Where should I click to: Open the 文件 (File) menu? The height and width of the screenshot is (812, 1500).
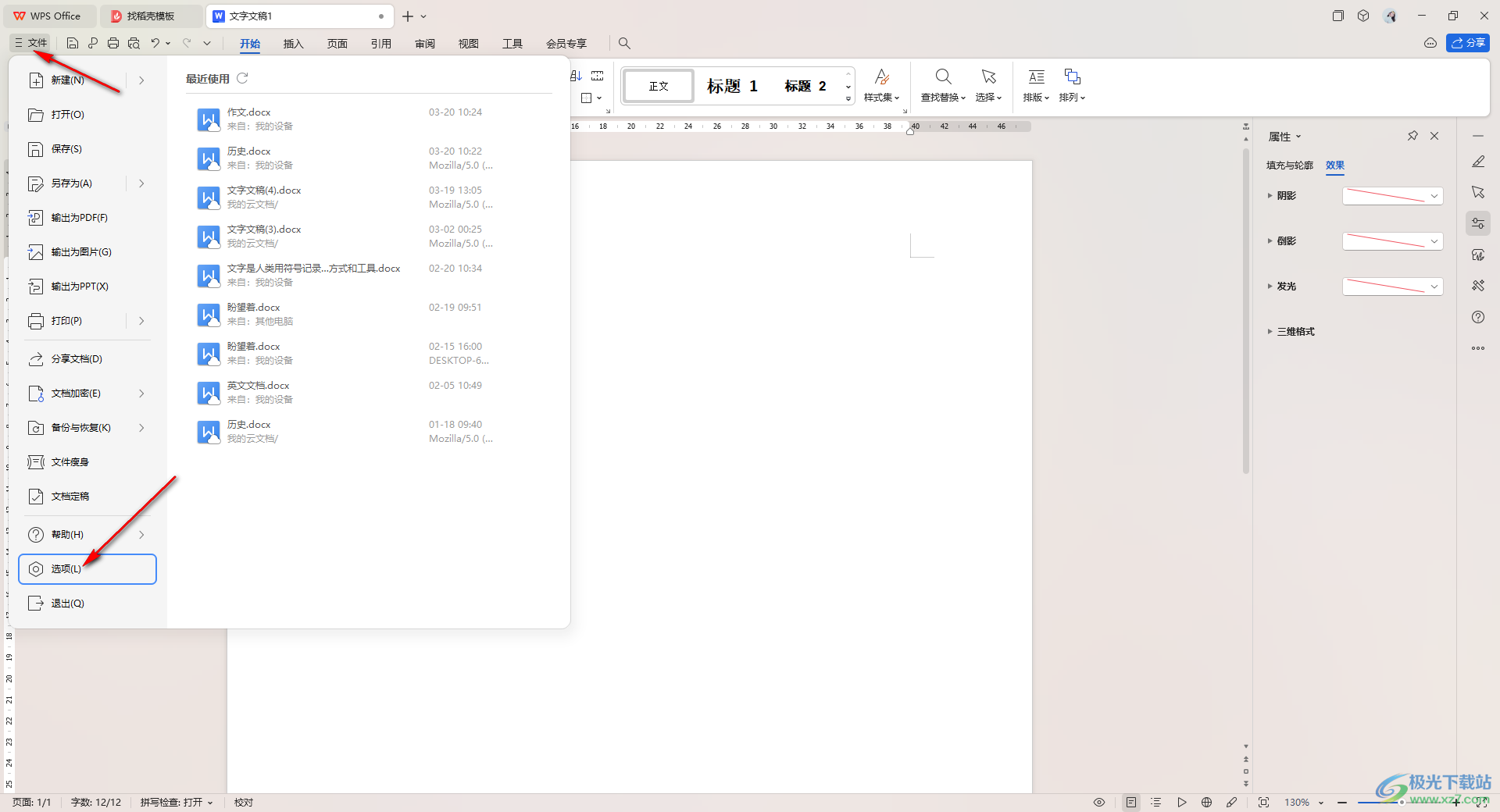(x=30, y=43)
